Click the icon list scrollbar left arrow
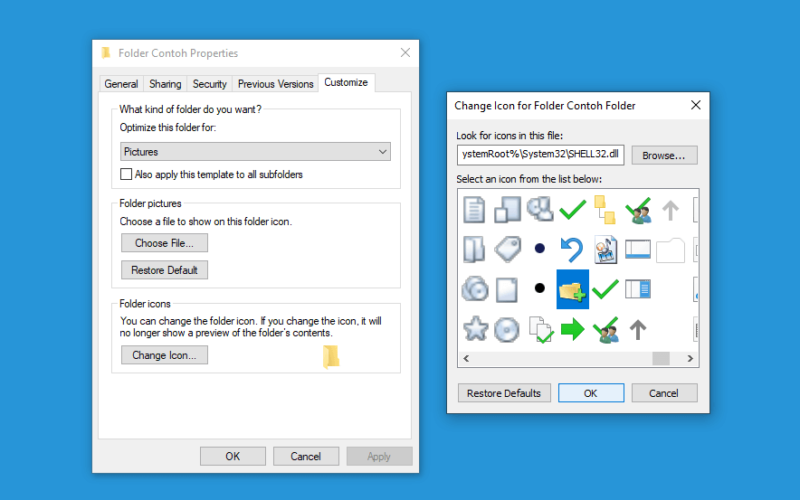The width and height of the screenshot is (800, 500). click(x=466, y=358)
